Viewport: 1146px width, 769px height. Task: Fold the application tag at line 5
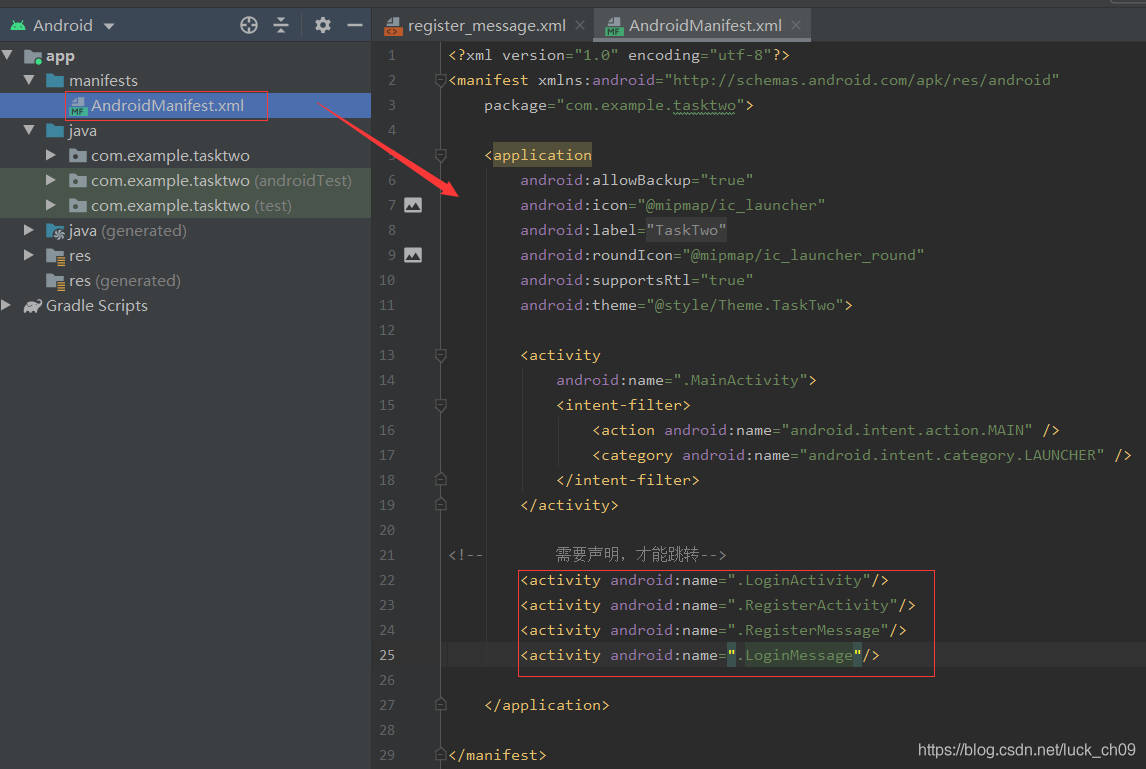[441, 155]
